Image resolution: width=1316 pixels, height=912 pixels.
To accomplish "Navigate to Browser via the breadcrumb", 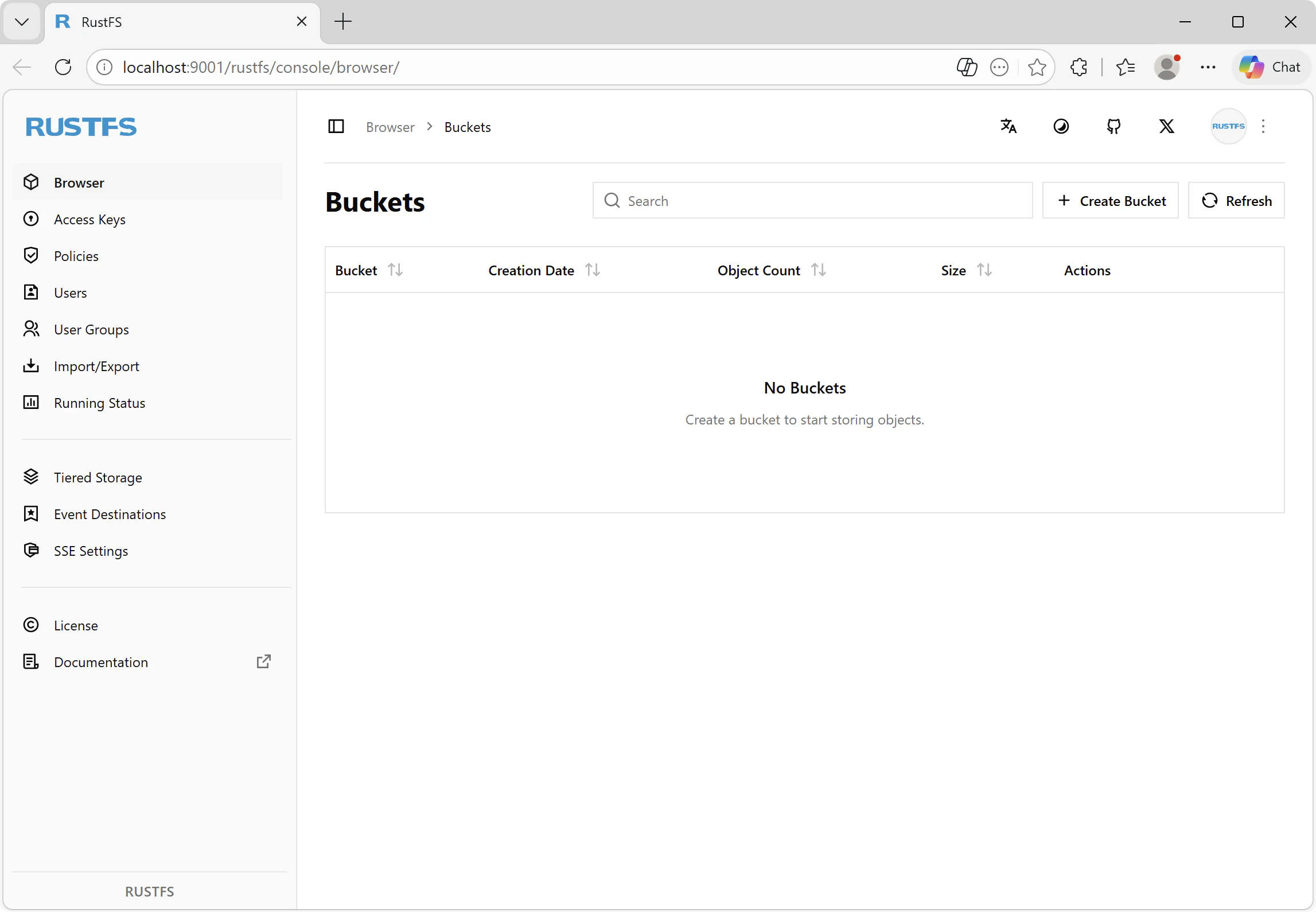I will click(x=390, y=127).
